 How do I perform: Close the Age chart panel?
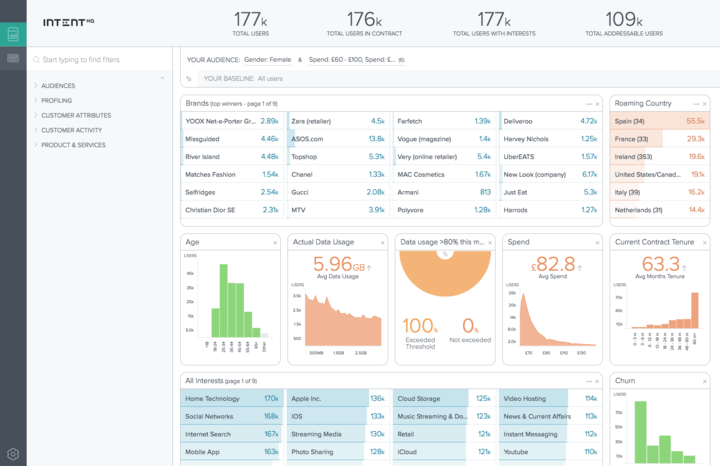(x=275, y=243)
